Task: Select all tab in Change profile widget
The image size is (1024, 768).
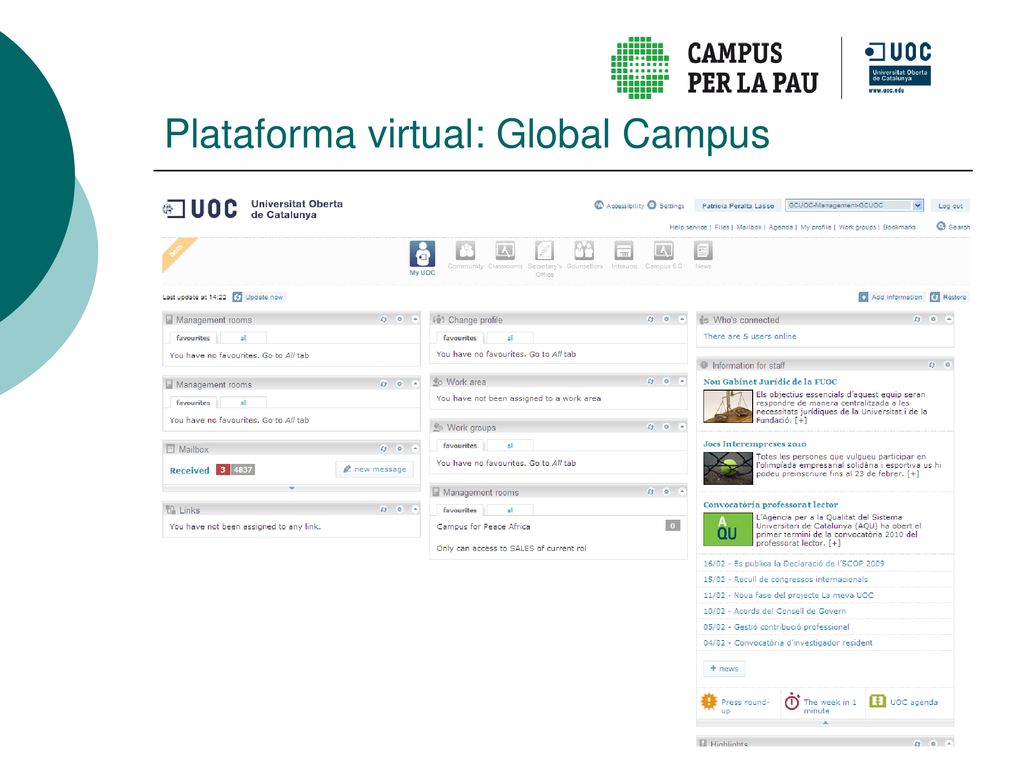Action: pos(510,338)
